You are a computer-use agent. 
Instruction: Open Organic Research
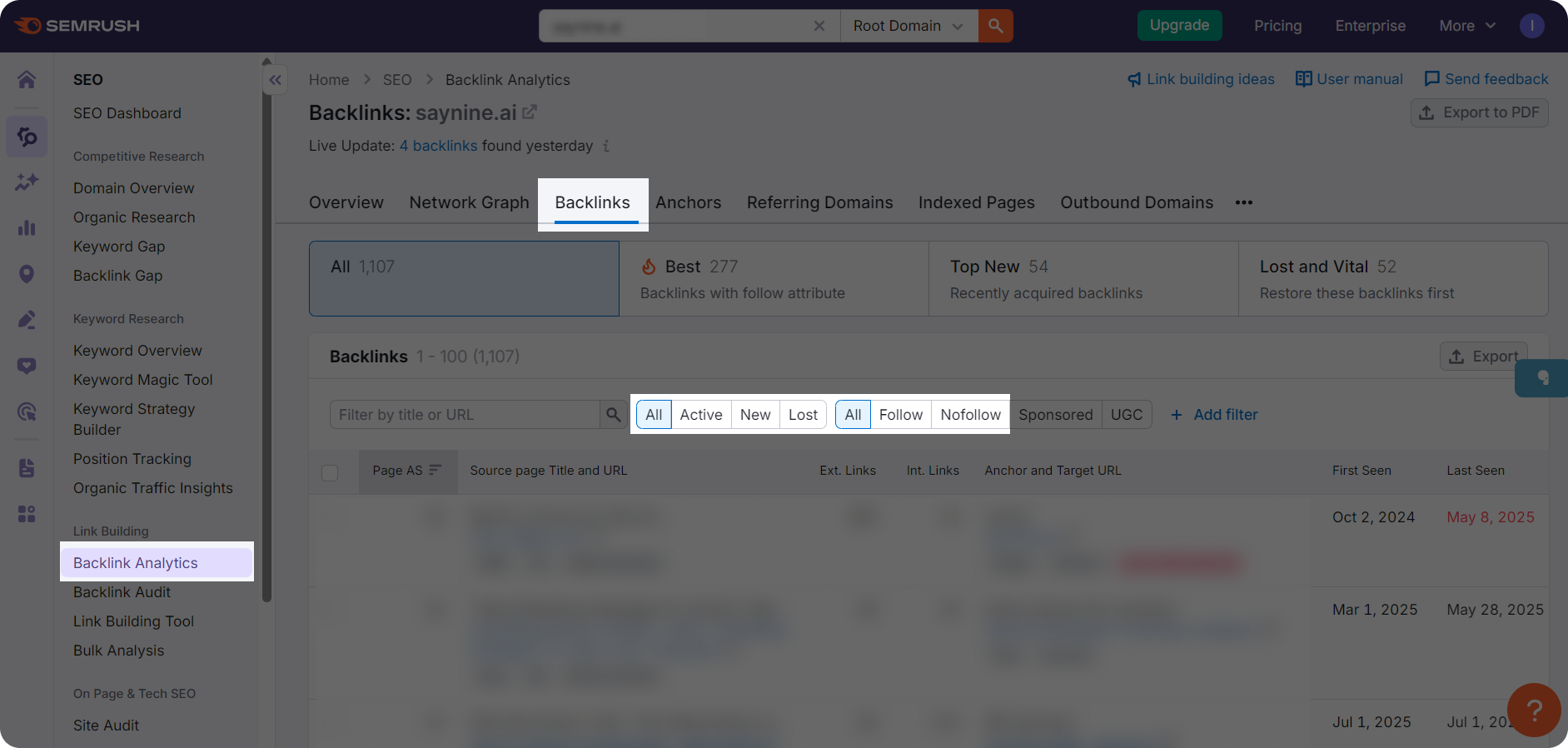[x=134, y=217]
